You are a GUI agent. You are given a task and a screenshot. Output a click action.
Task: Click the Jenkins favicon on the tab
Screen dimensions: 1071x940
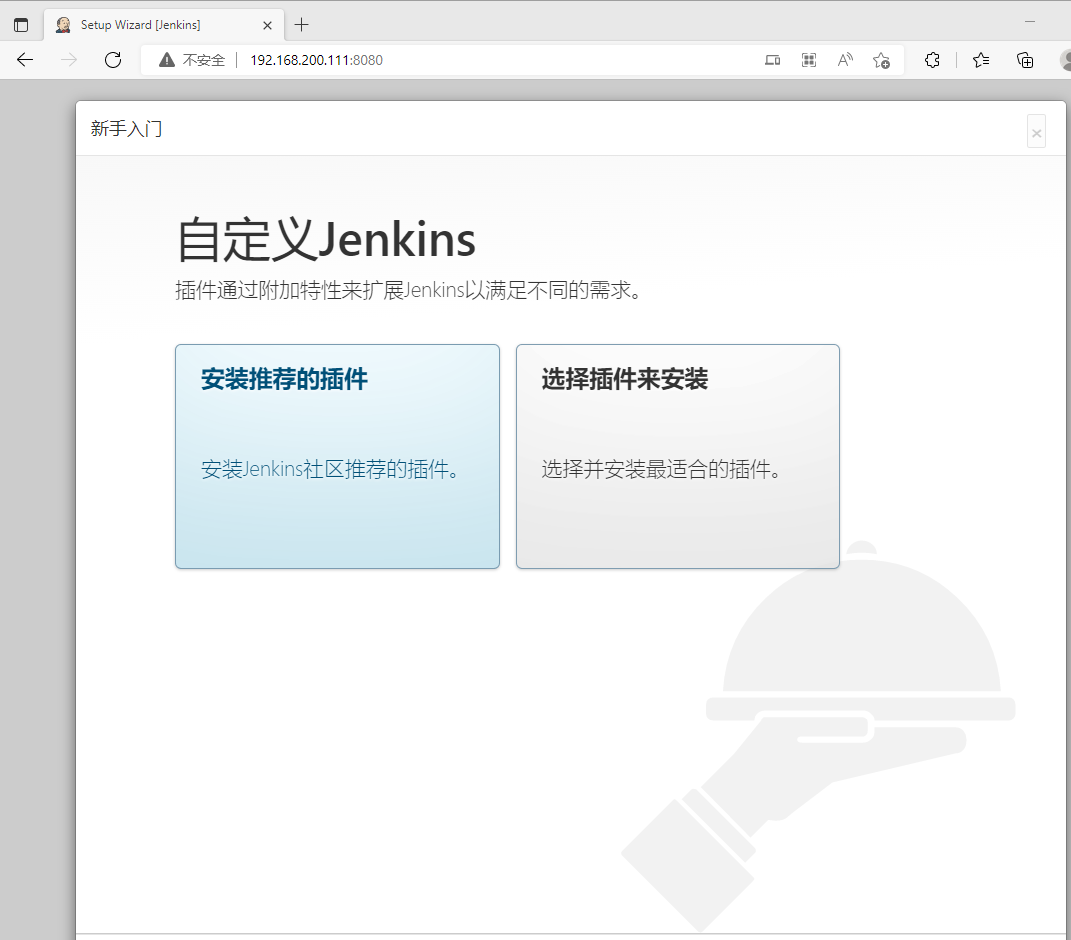click(64, 25)
